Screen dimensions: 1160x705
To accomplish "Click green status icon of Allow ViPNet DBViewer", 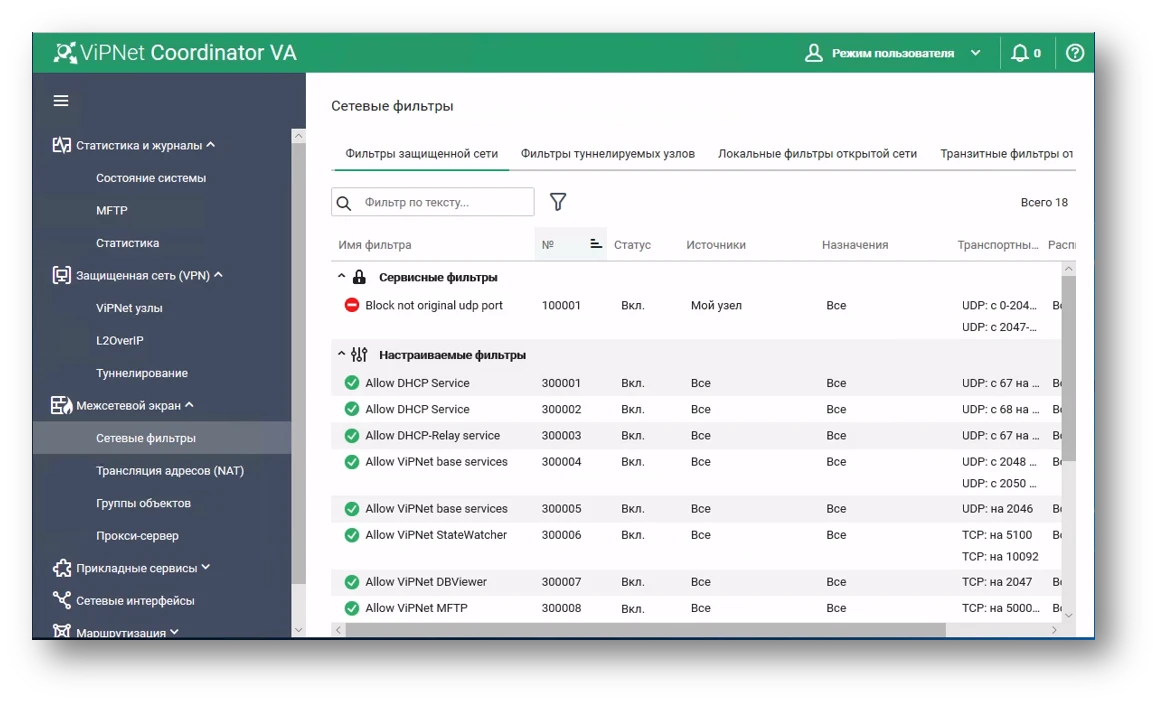I will tap(352, 582).
